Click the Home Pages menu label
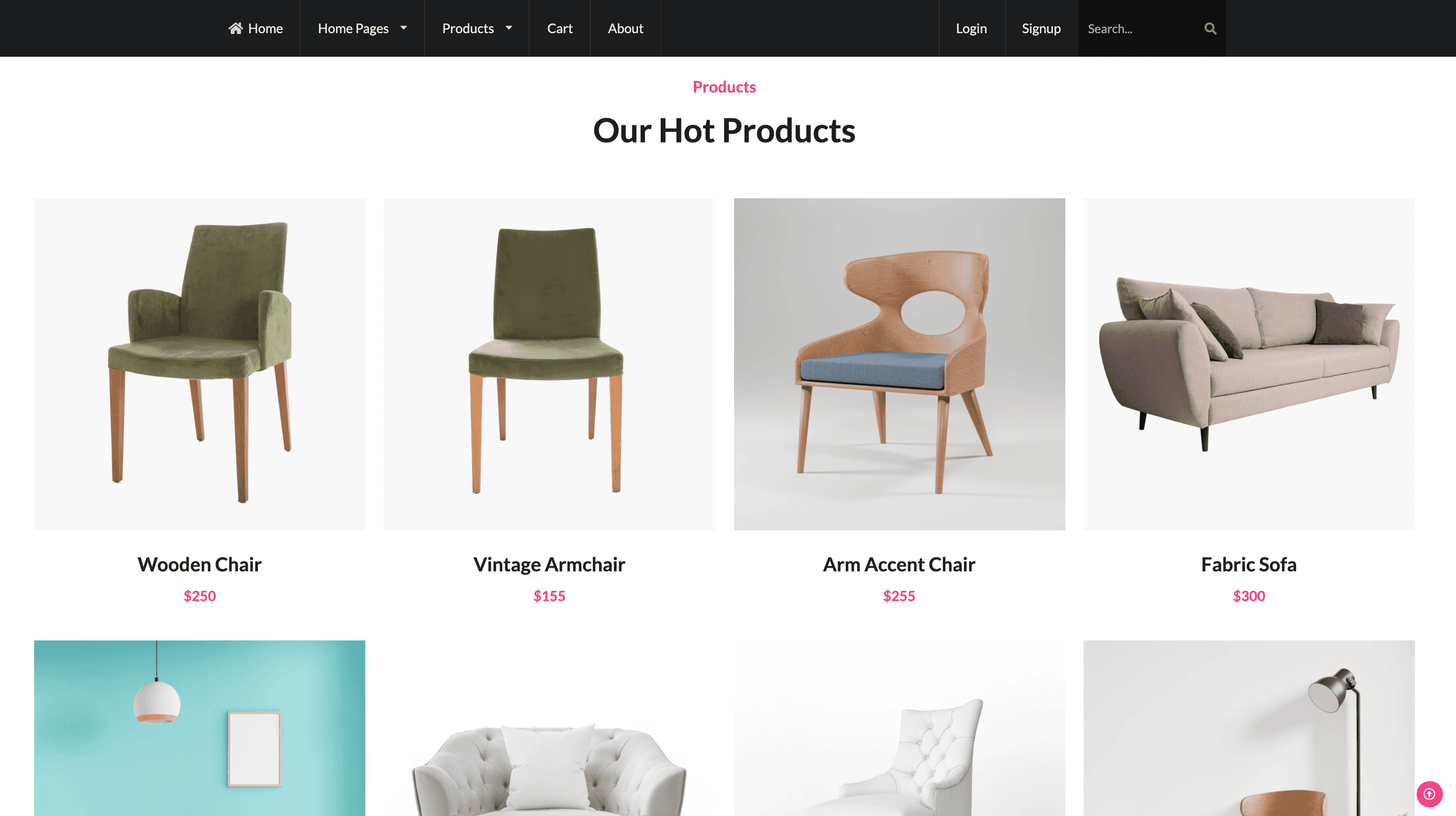 (x=353, y=28)
